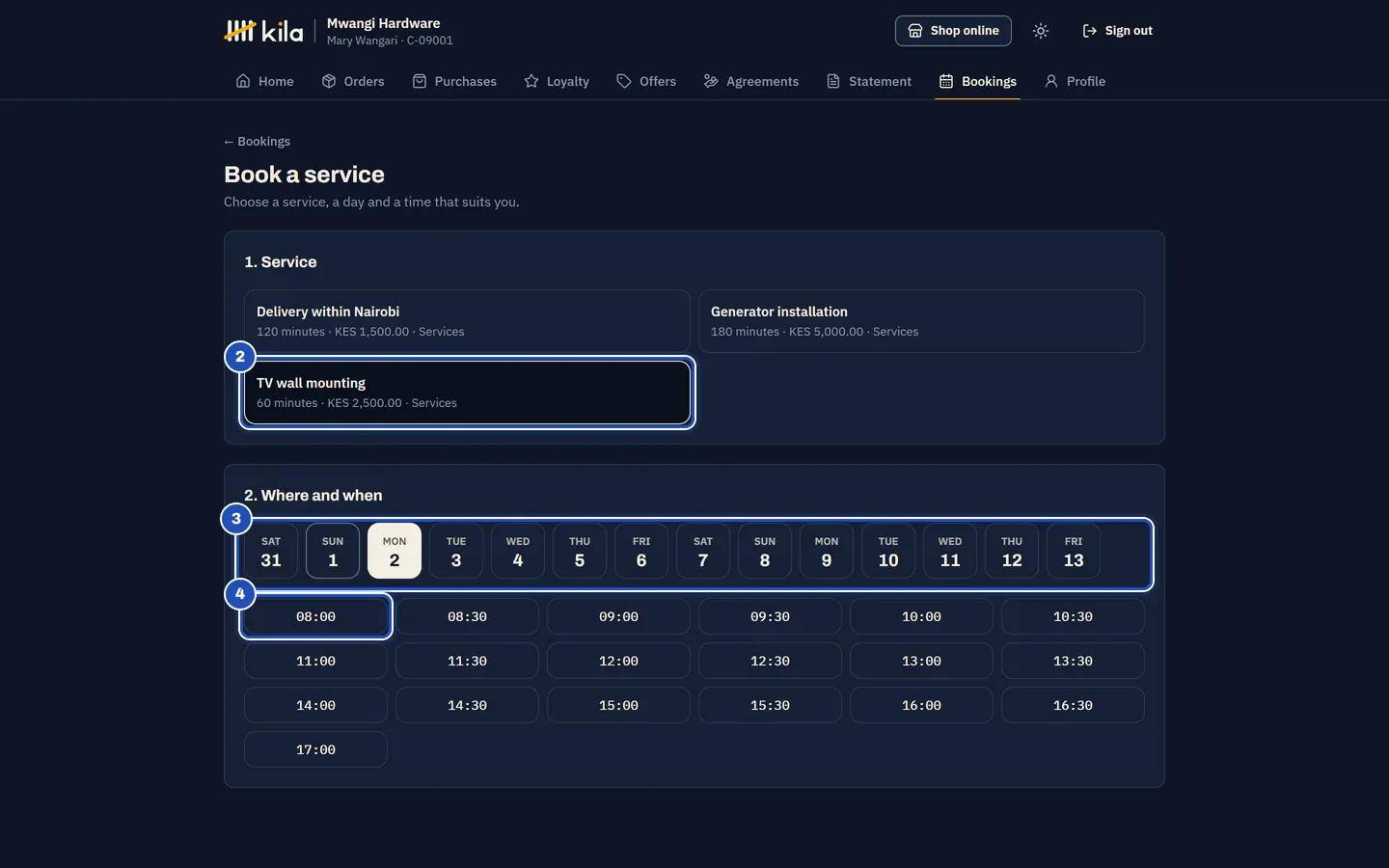Choose the 17:00 time slot
Screen dimensions: 1389x868
pyautogui.click(x=315, y=749)
